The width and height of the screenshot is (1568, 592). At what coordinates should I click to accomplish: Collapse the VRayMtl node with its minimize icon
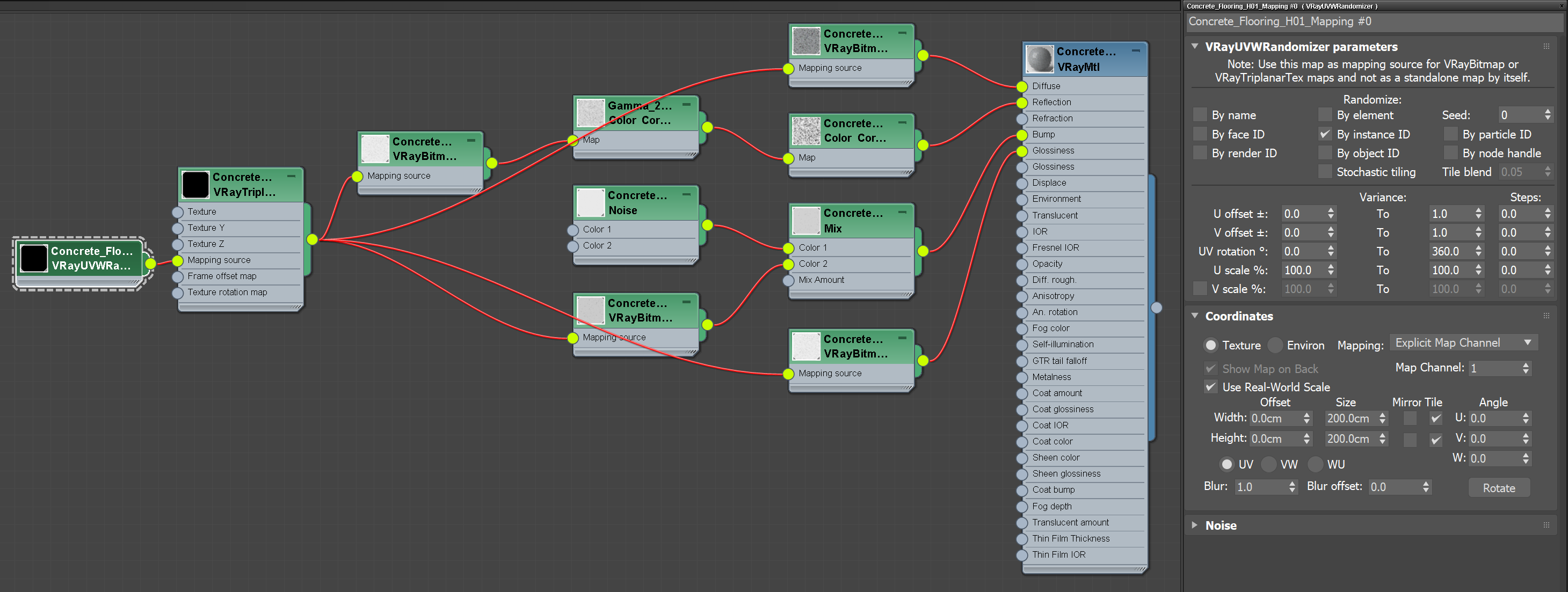coord(1136,51)
